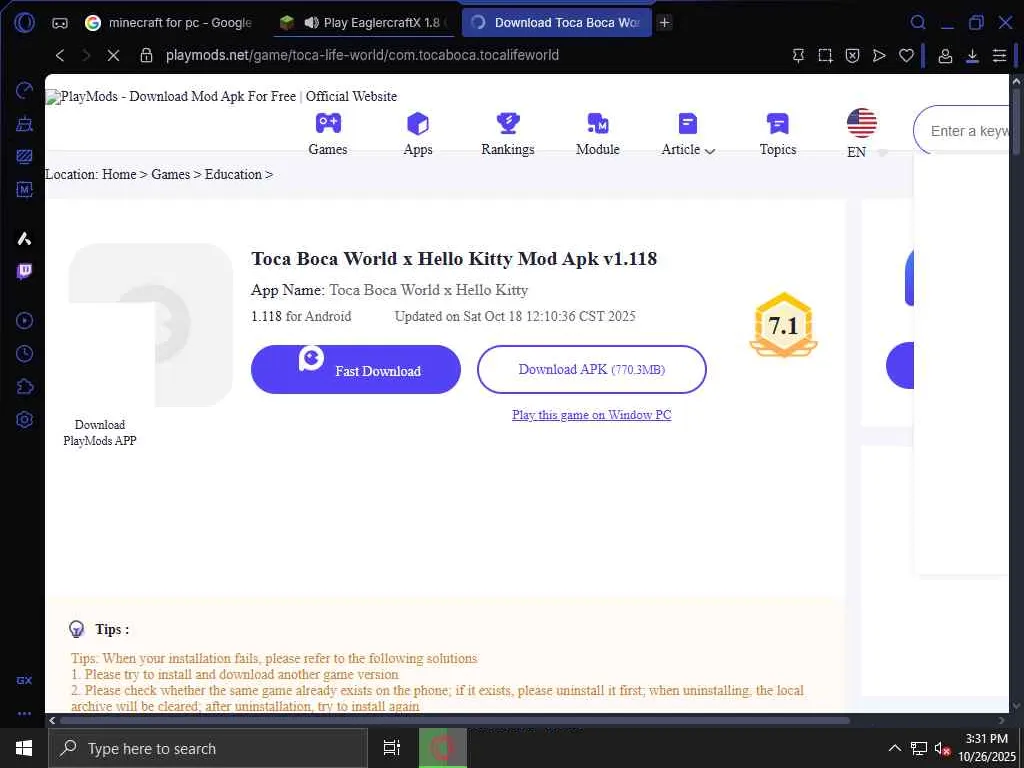Image resolution: width=1024 pixels, height=768 pixels.
Task: Click the 7.1 rating badge
Action: 783,325
